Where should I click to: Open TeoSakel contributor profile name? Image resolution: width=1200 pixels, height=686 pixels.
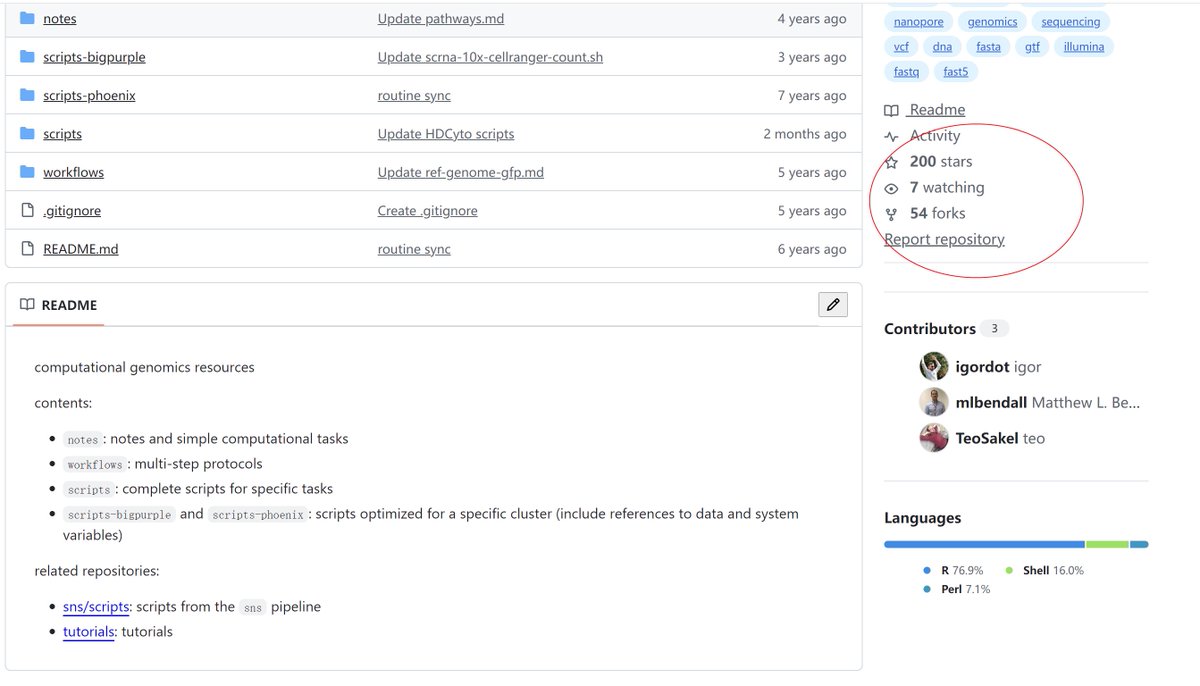988,439
